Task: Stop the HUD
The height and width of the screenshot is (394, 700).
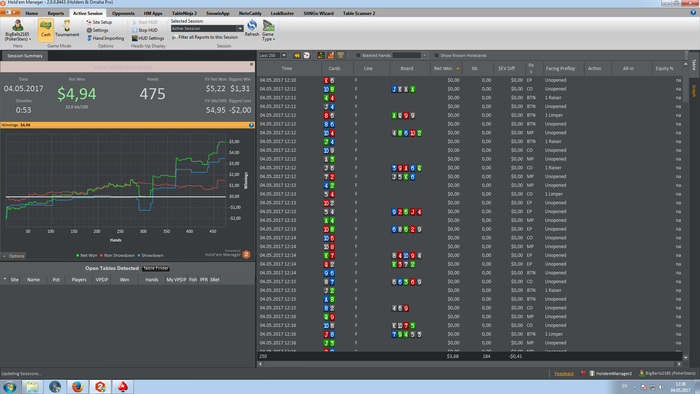Action: [x=145, y=30]
